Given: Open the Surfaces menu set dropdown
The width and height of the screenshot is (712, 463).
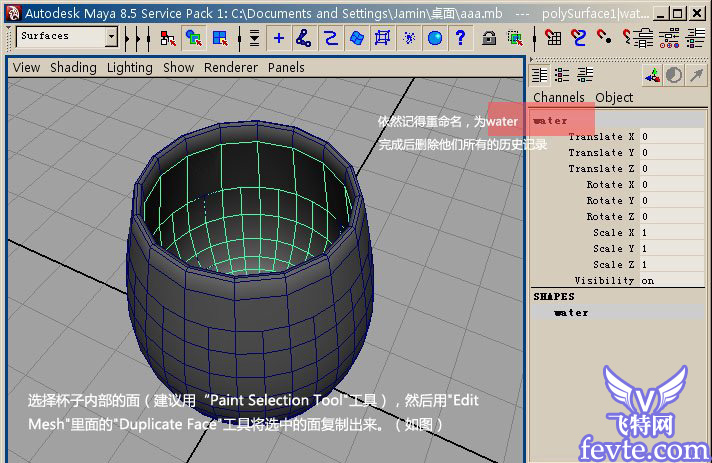Looking at the screenshot, I should (x=110, y=37).
